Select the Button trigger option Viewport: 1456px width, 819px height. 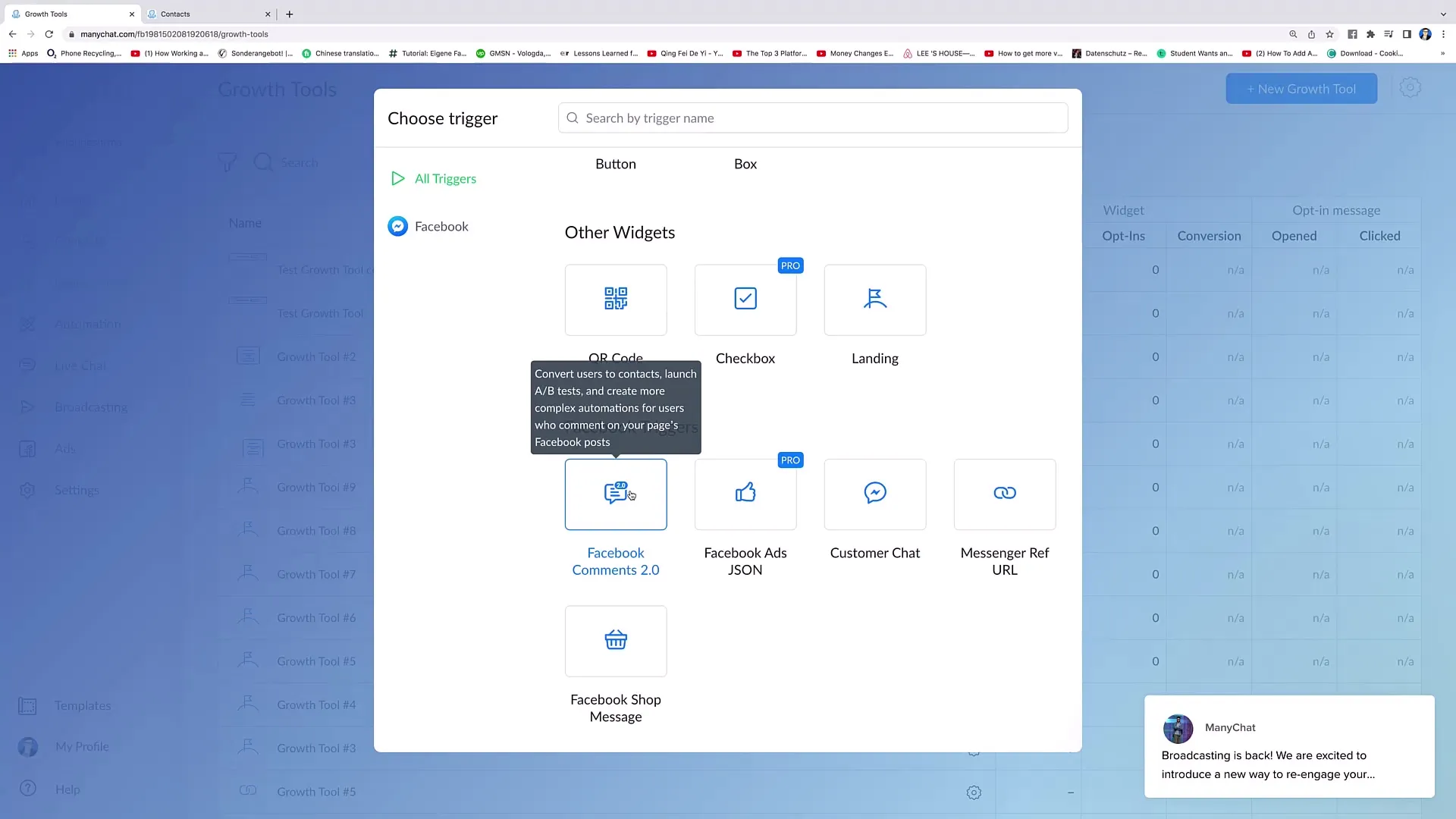pos(615,163)
